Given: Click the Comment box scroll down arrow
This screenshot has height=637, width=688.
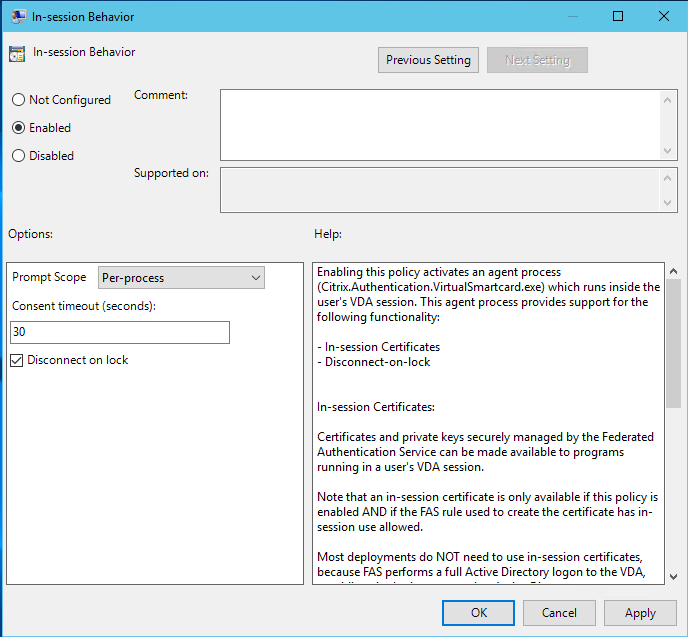Looking at the screenshot, I should click(x=669, y=151).
